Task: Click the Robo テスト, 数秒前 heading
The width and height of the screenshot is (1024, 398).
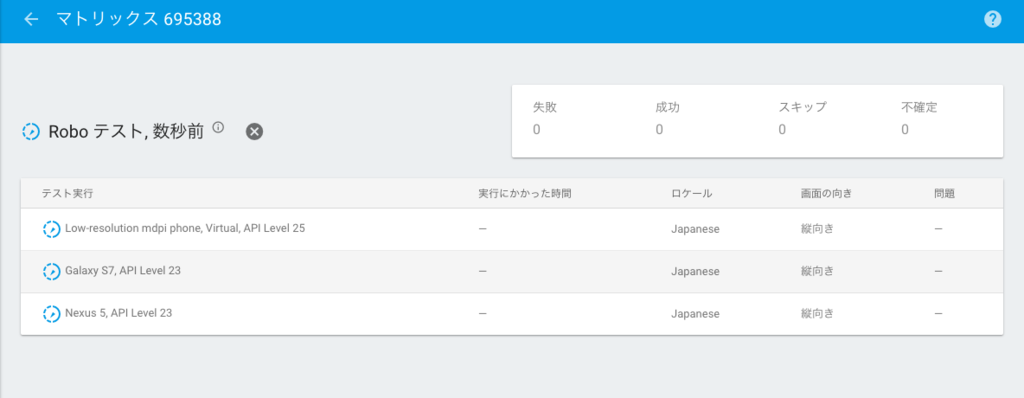Action: tap(126, 132)
